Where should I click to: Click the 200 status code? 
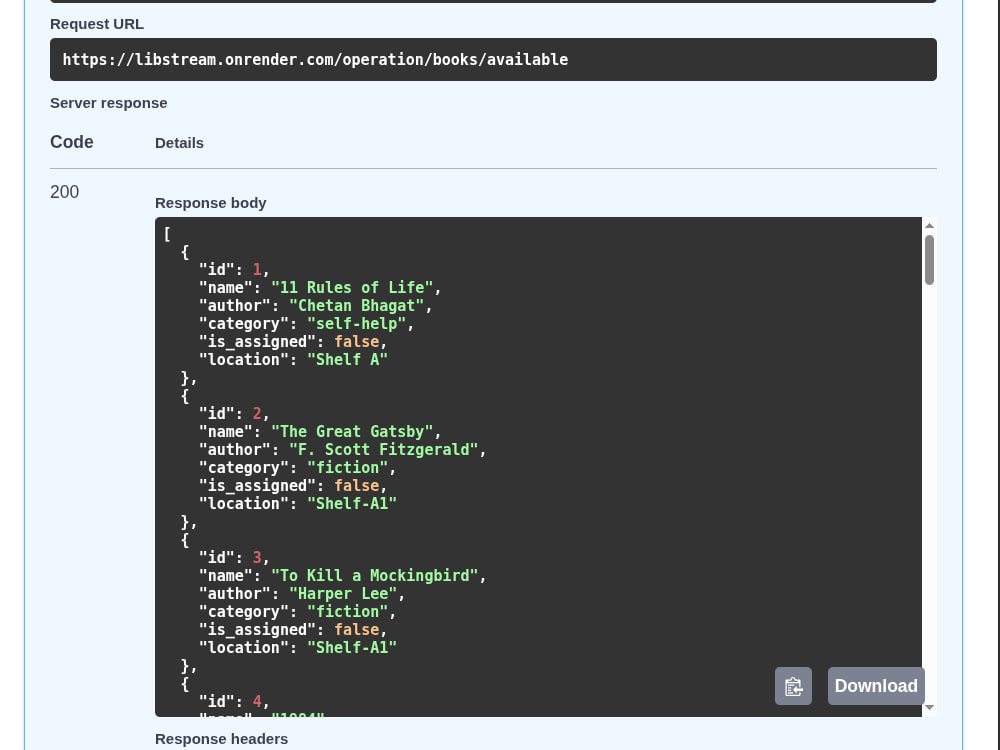64,192
